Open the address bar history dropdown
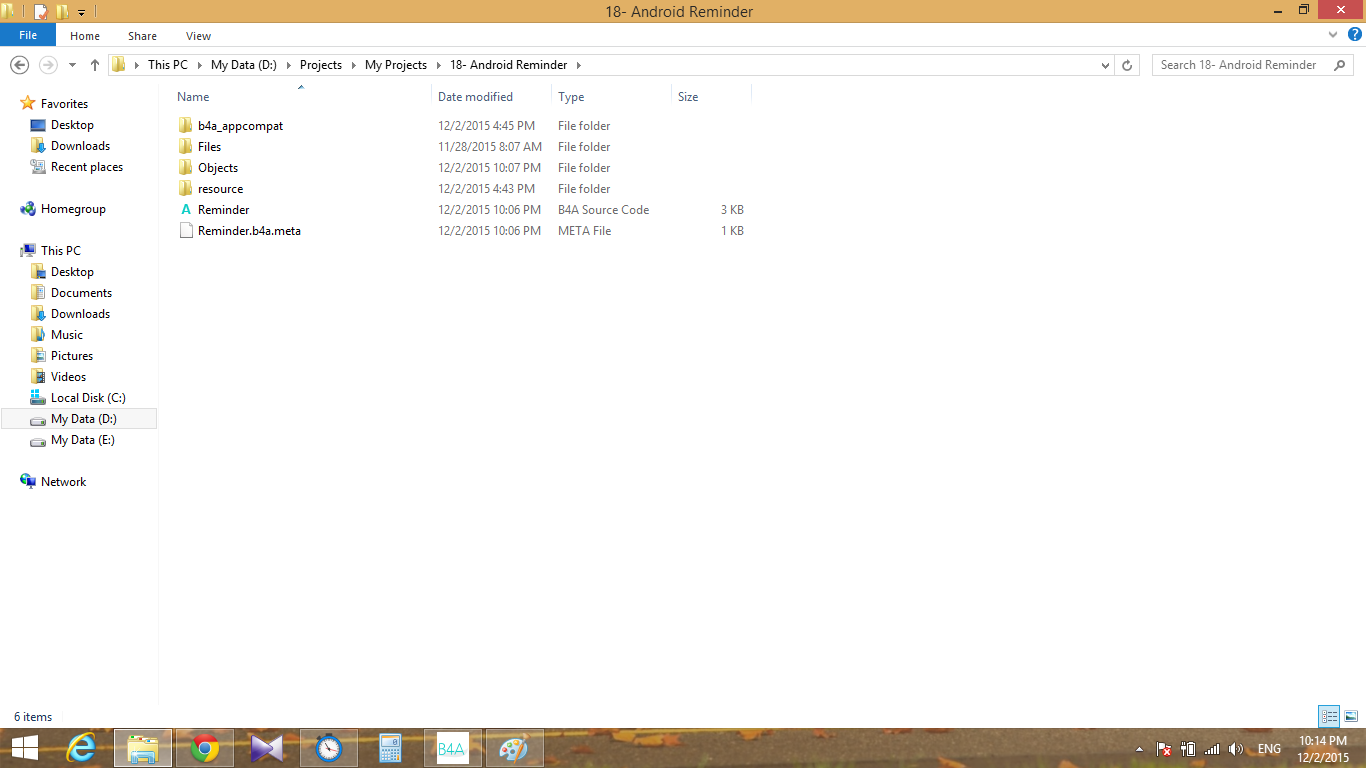Image resolution: width=1366 pixels, height=768 pixels. click(x=1105, y=65)
